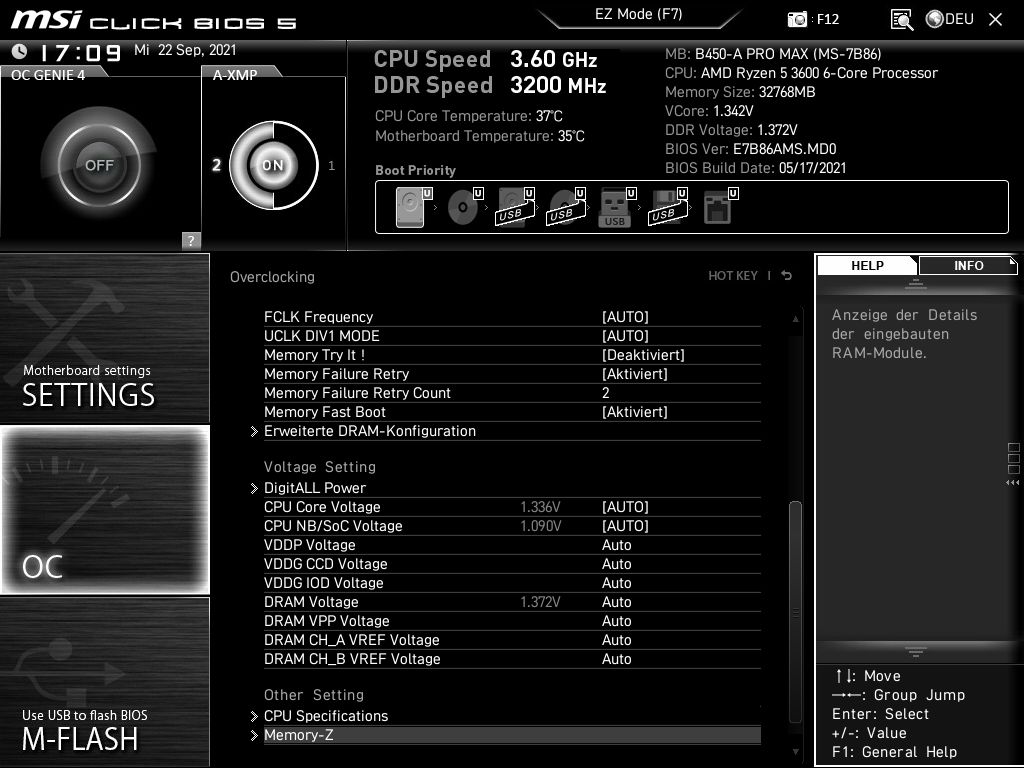Enable Memory Try It! setting
Viewport: 1024px width, 768px height.
coord(642,355)
